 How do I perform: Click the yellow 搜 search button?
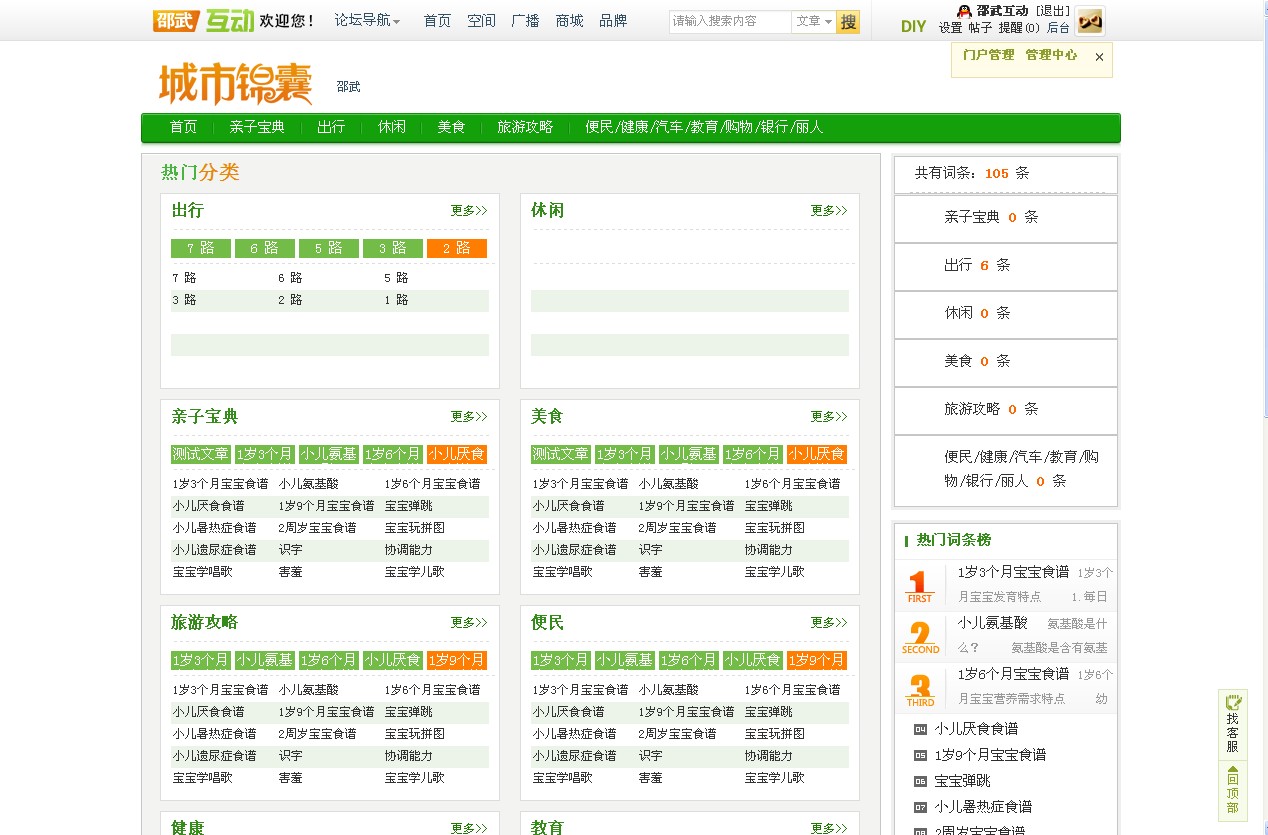click(x=848, y=21)
